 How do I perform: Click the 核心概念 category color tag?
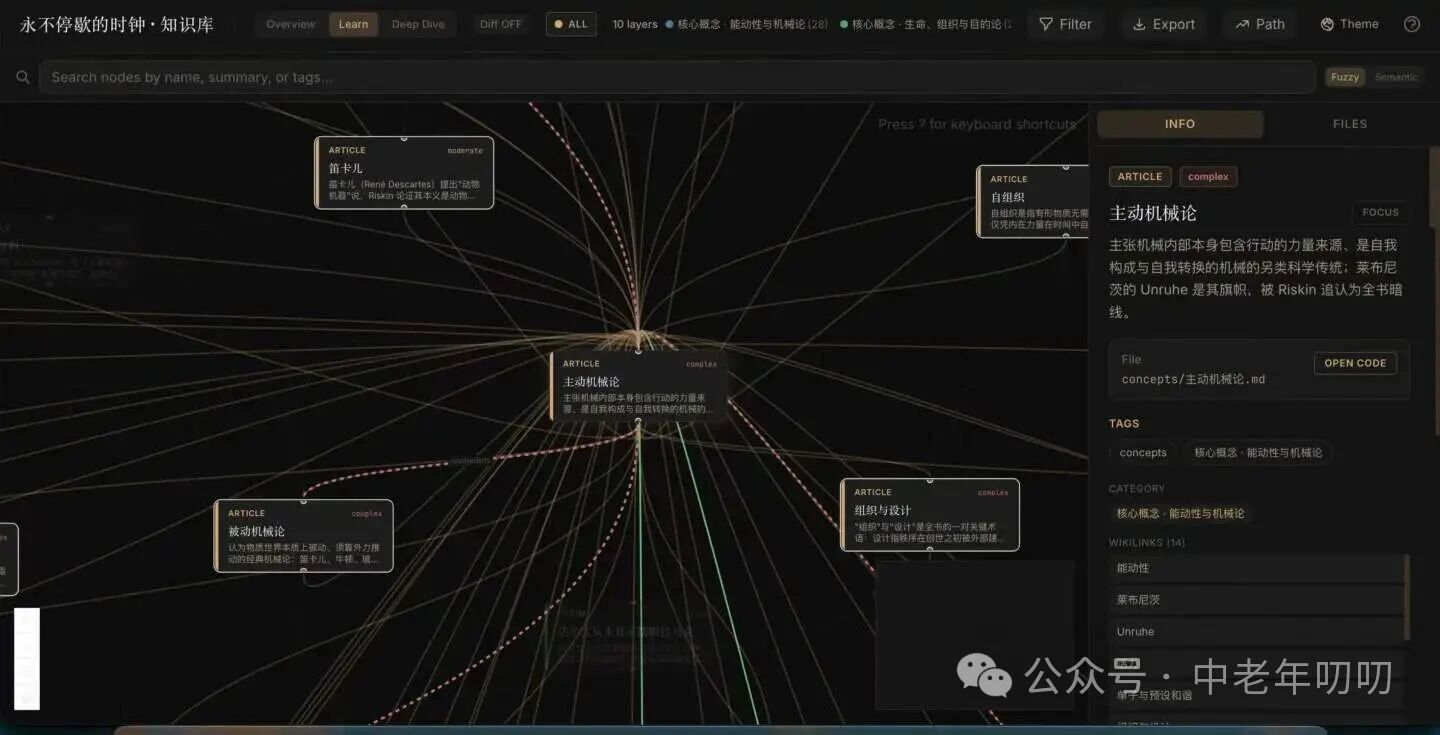1180,513
